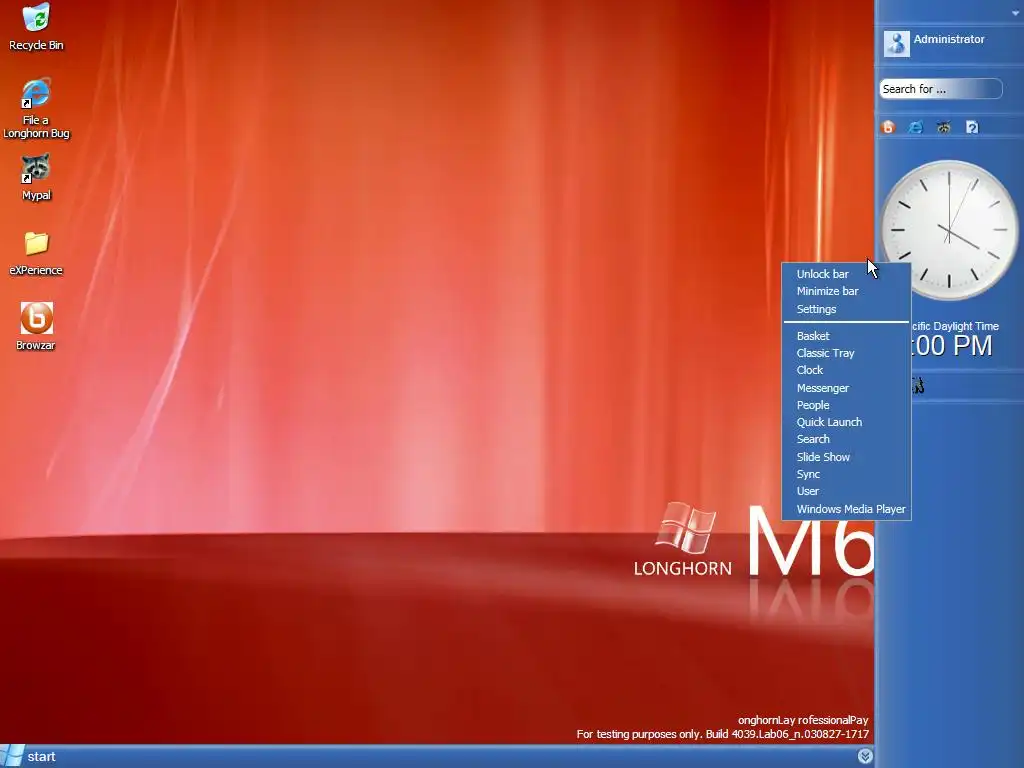Select People tile in context menu
This screenshot has width=1024, height=768.
[846, 405]
